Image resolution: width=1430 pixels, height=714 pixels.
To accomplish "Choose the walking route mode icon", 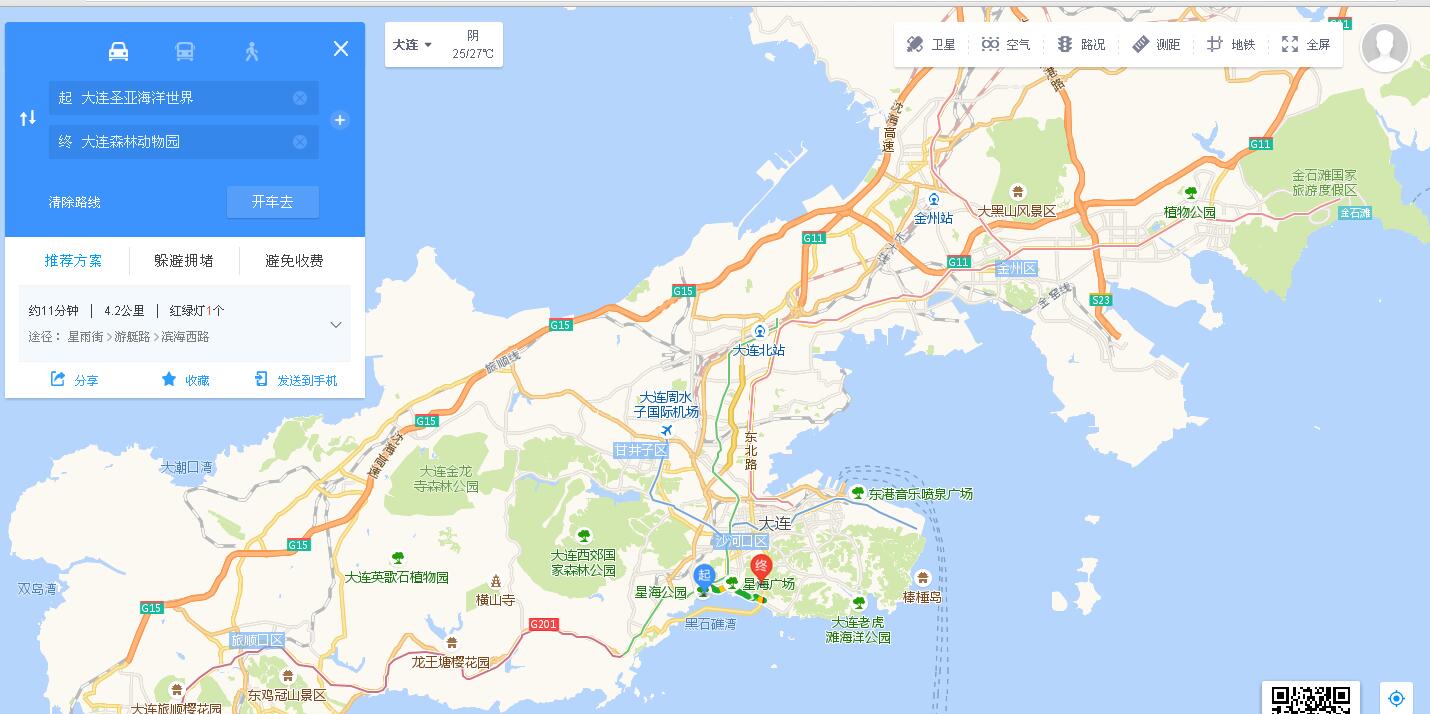I will [252, 51].
